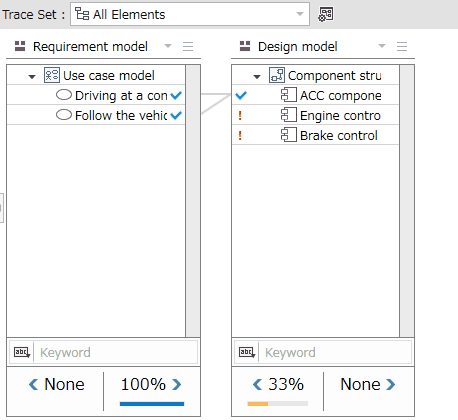
Task: Click the Keyword field in Requirement model
Action: point(115,352)
